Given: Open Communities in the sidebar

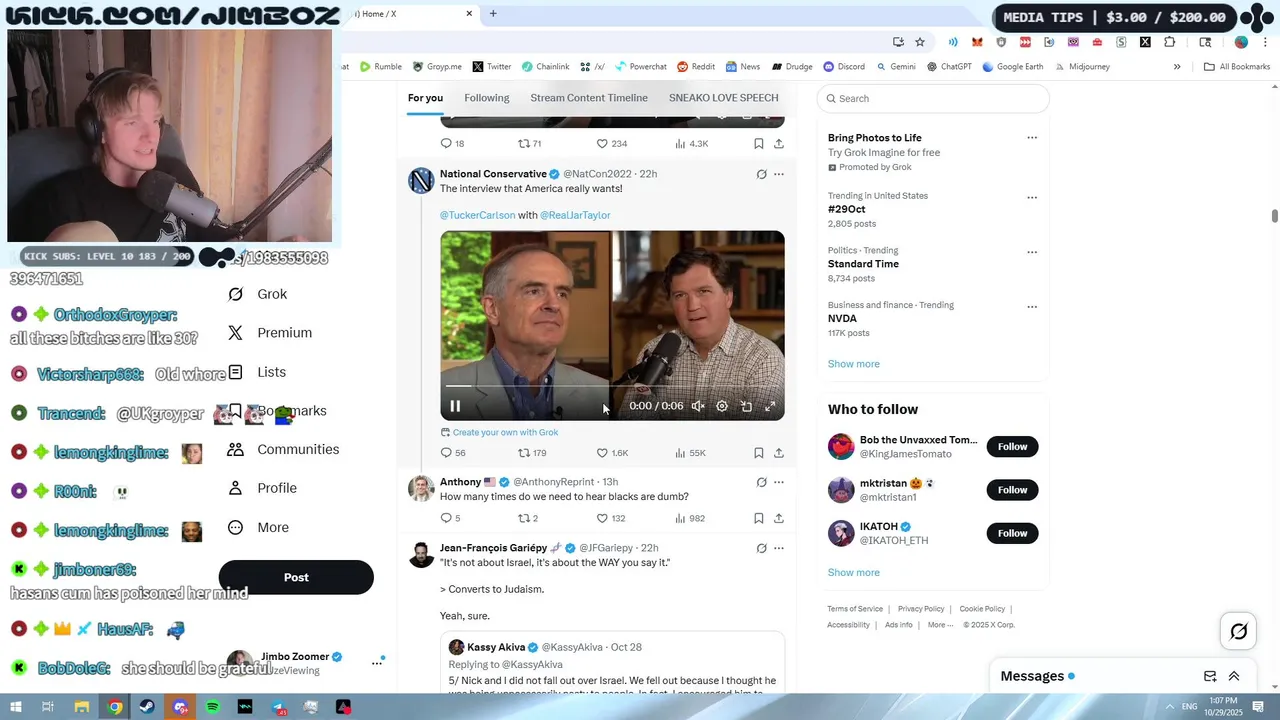Looking at the screenshot, I should click(284, 449).
